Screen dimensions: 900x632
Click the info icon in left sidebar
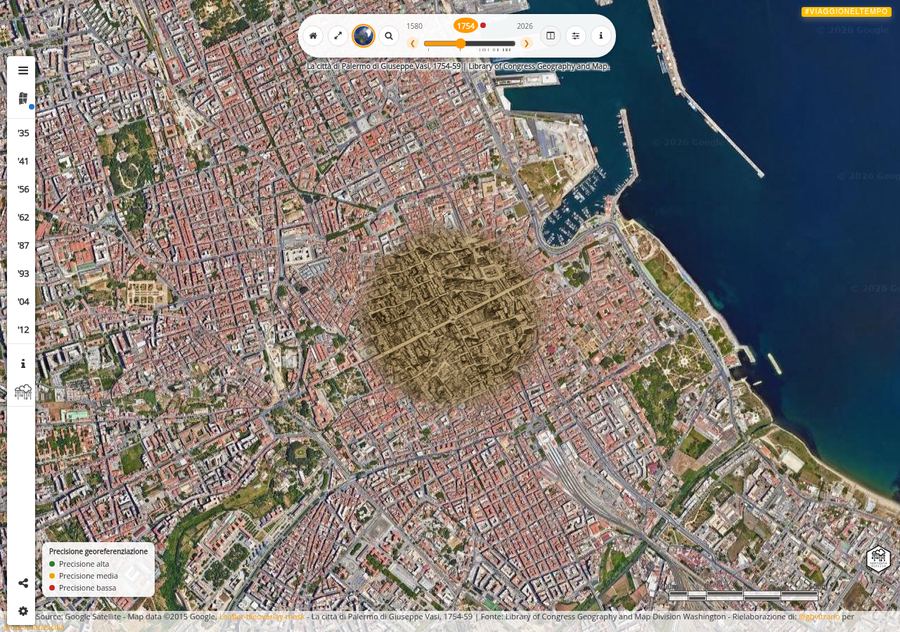tap(23, 364)
